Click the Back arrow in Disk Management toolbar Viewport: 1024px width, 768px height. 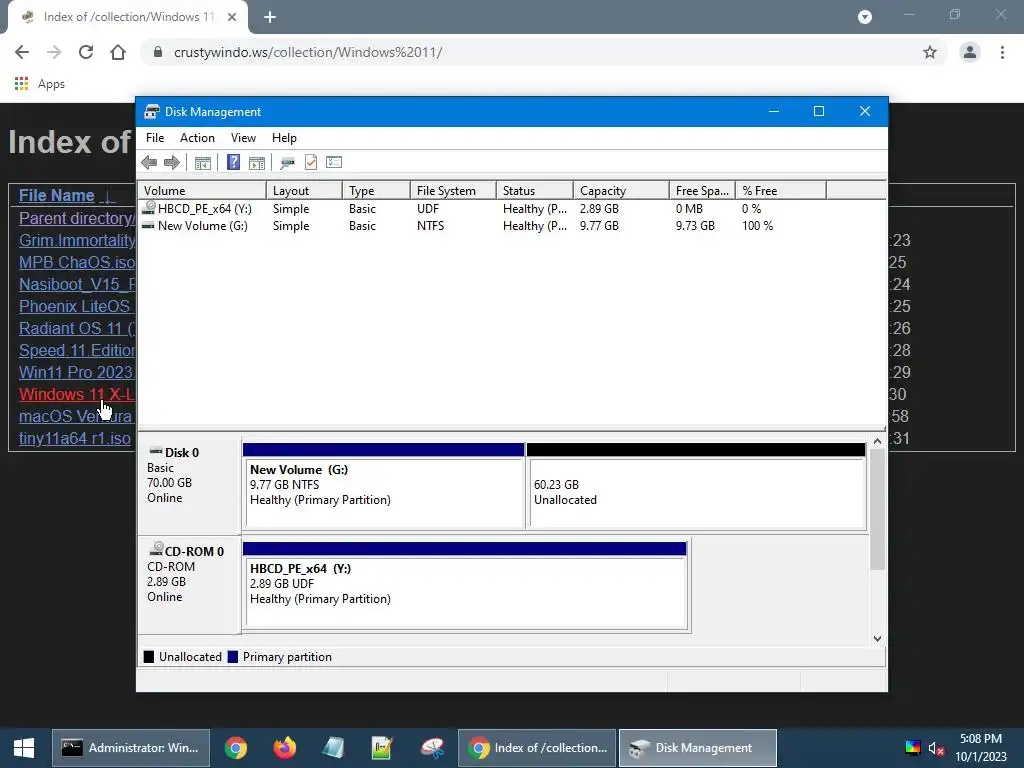coord(149,162)
